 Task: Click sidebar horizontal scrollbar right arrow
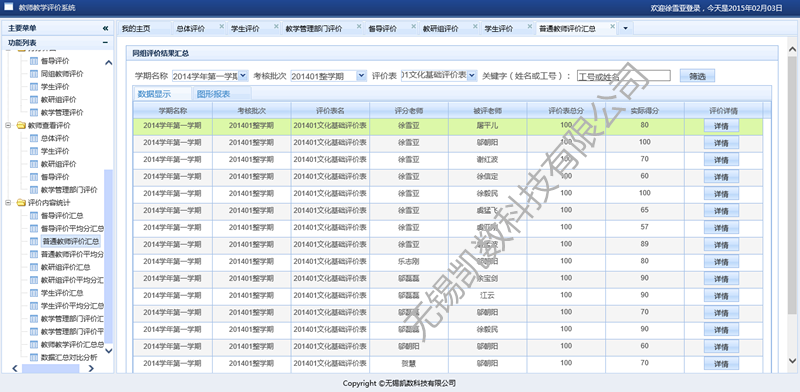pos(91,368)
